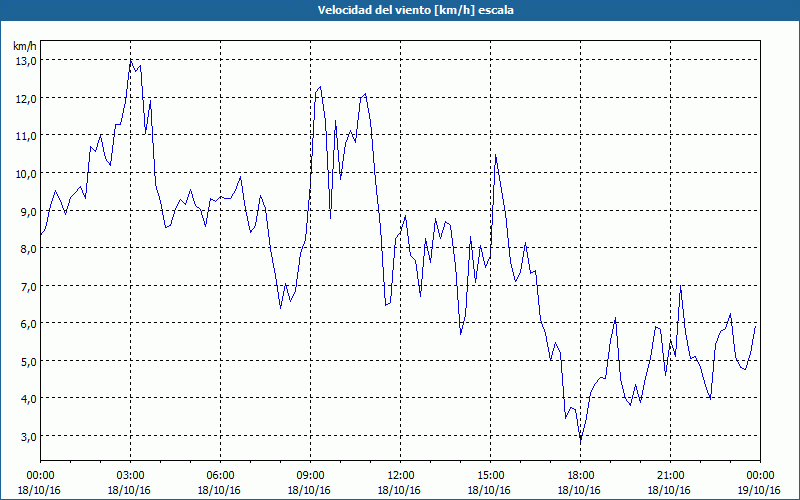Click the 19/10/16 date label

759,490
